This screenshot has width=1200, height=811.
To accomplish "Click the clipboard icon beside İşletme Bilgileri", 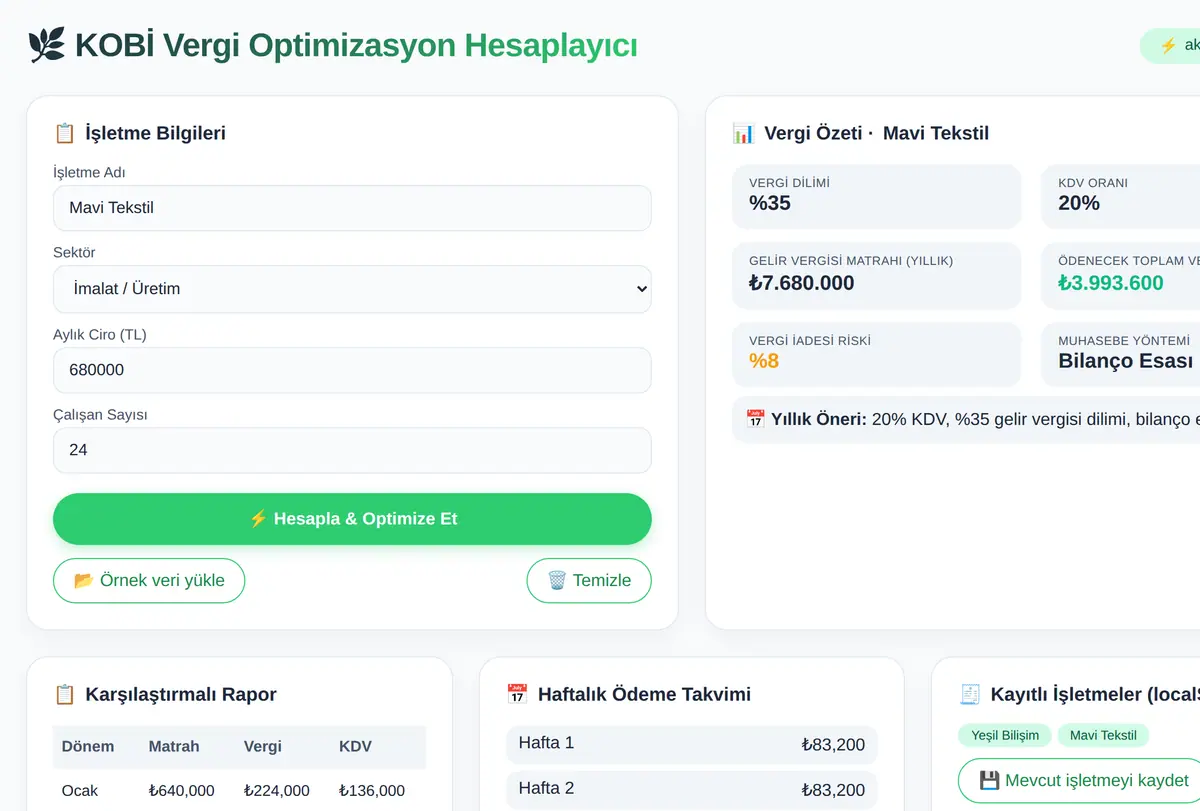I will [x=65, y=133].
